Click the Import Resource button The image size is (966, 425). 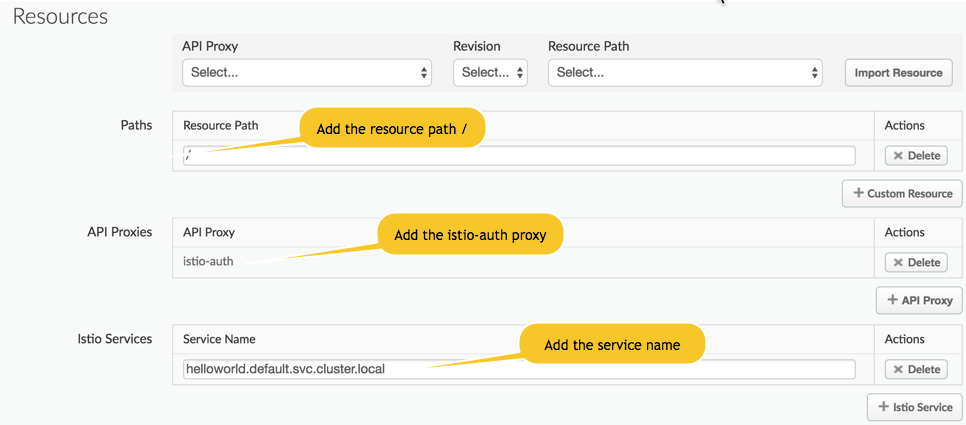pos(898,73)
